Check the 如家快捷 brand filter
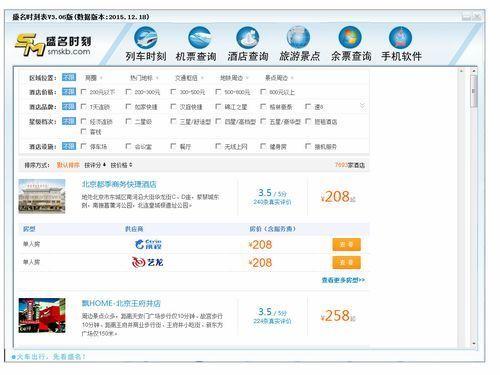This screenshot has width=500, height=375. (128, 107)
